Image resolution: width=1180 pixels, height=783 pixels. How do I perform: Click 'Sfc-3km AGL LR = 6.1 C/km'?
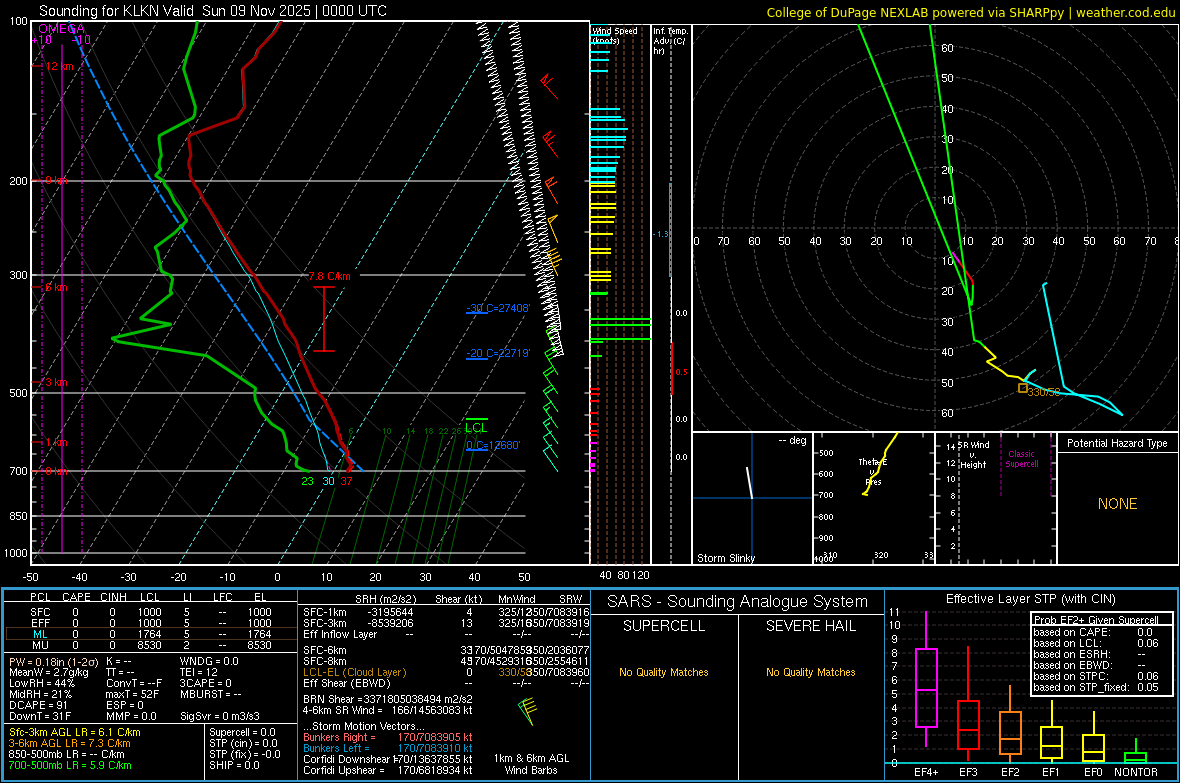75,732
